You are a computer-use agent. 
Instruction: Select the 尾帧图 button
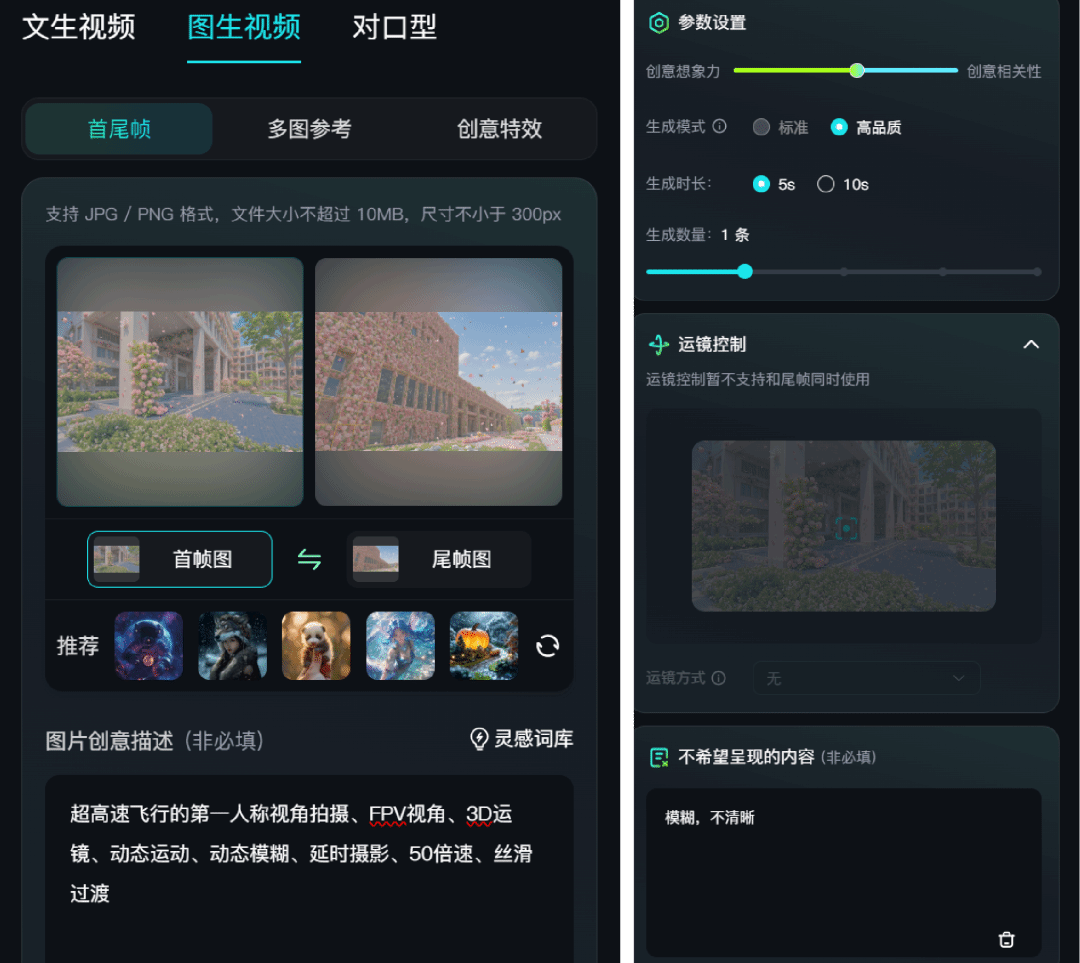439,559
